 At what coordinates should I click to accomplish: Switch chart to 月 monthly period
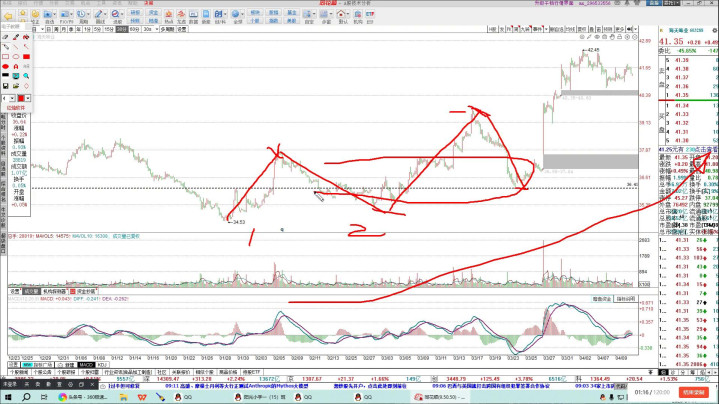pos(64,29)
